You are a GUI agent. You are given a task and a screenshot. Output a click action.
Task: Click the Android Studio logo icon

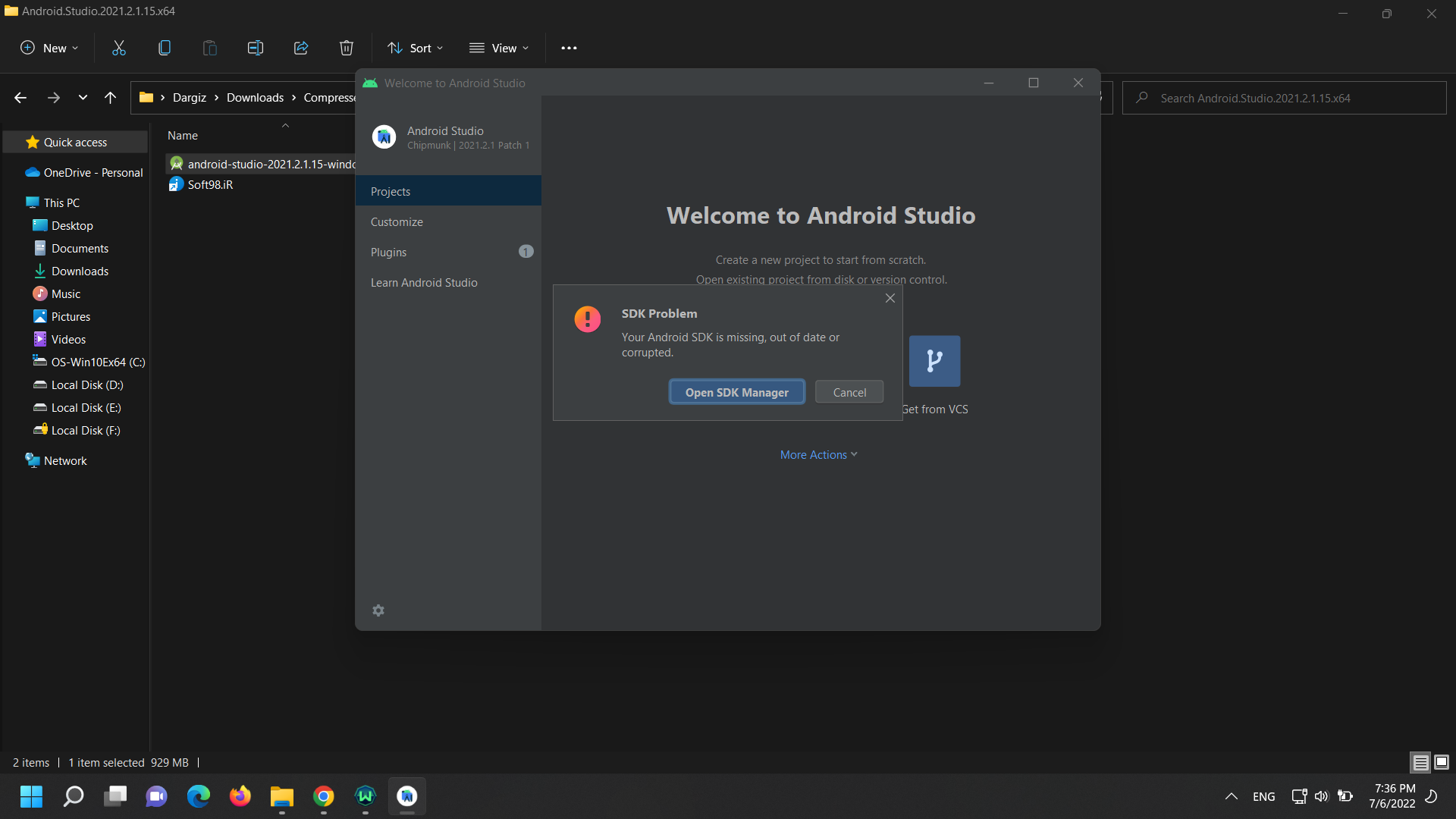[x=384, y=136]
